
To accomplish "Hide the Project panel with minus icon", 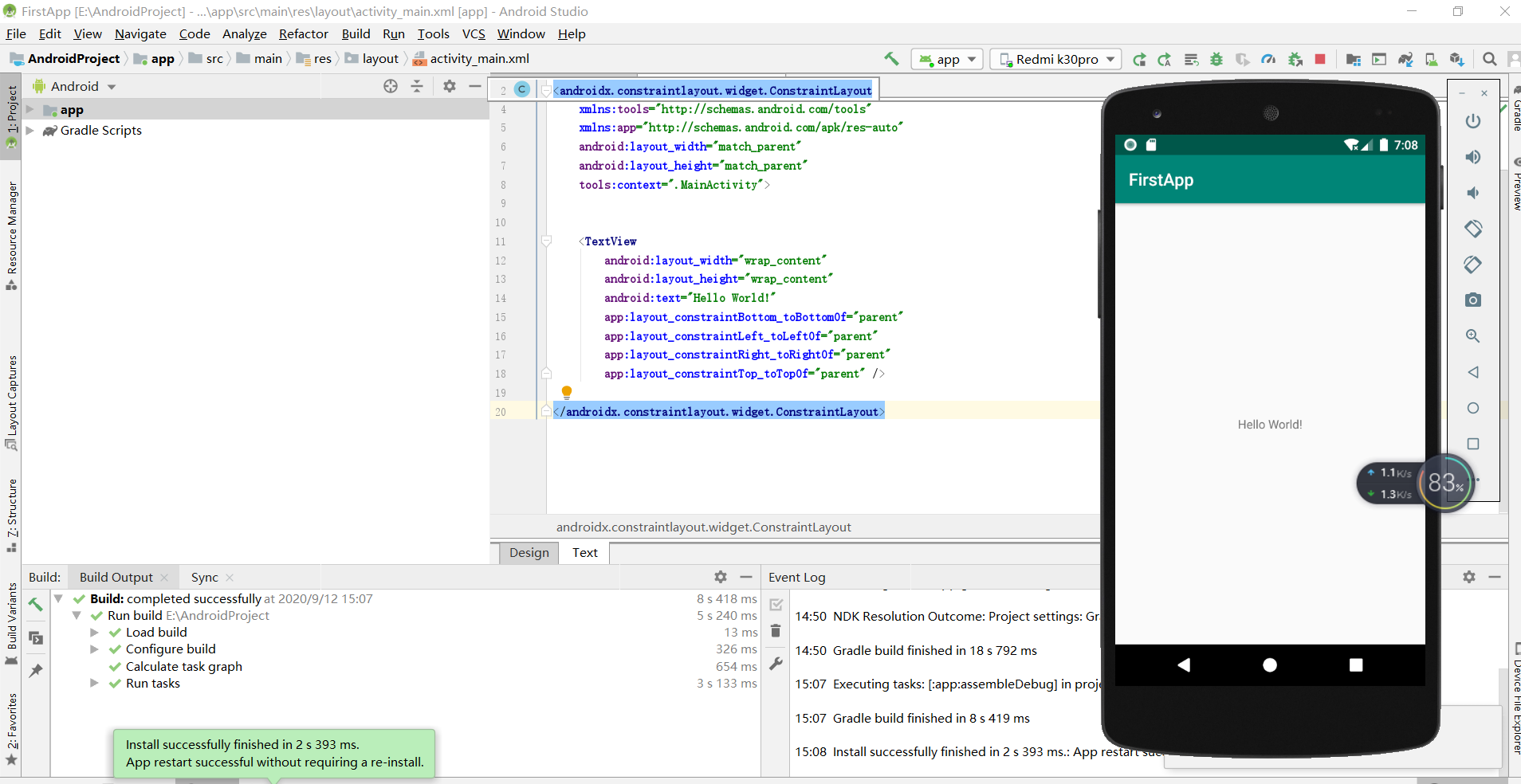I will pos(475,86).
